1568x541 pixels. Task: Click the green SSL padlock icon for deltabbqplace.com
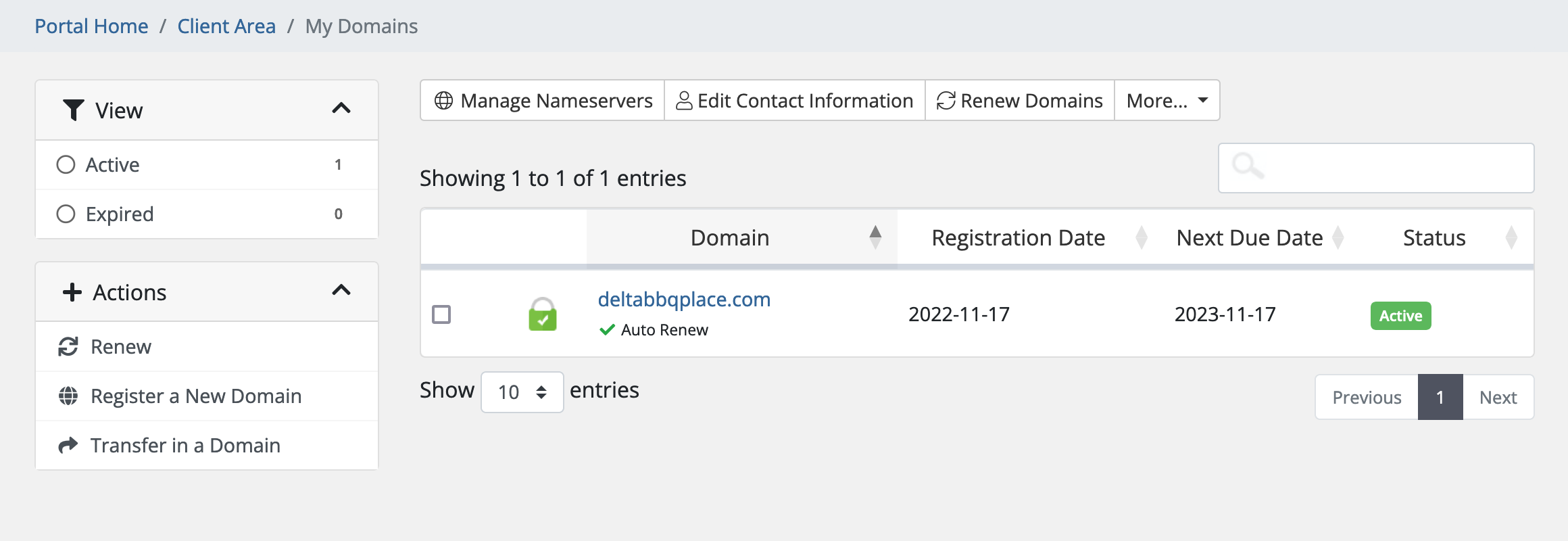pyautogui.click(x=542, y=314)
